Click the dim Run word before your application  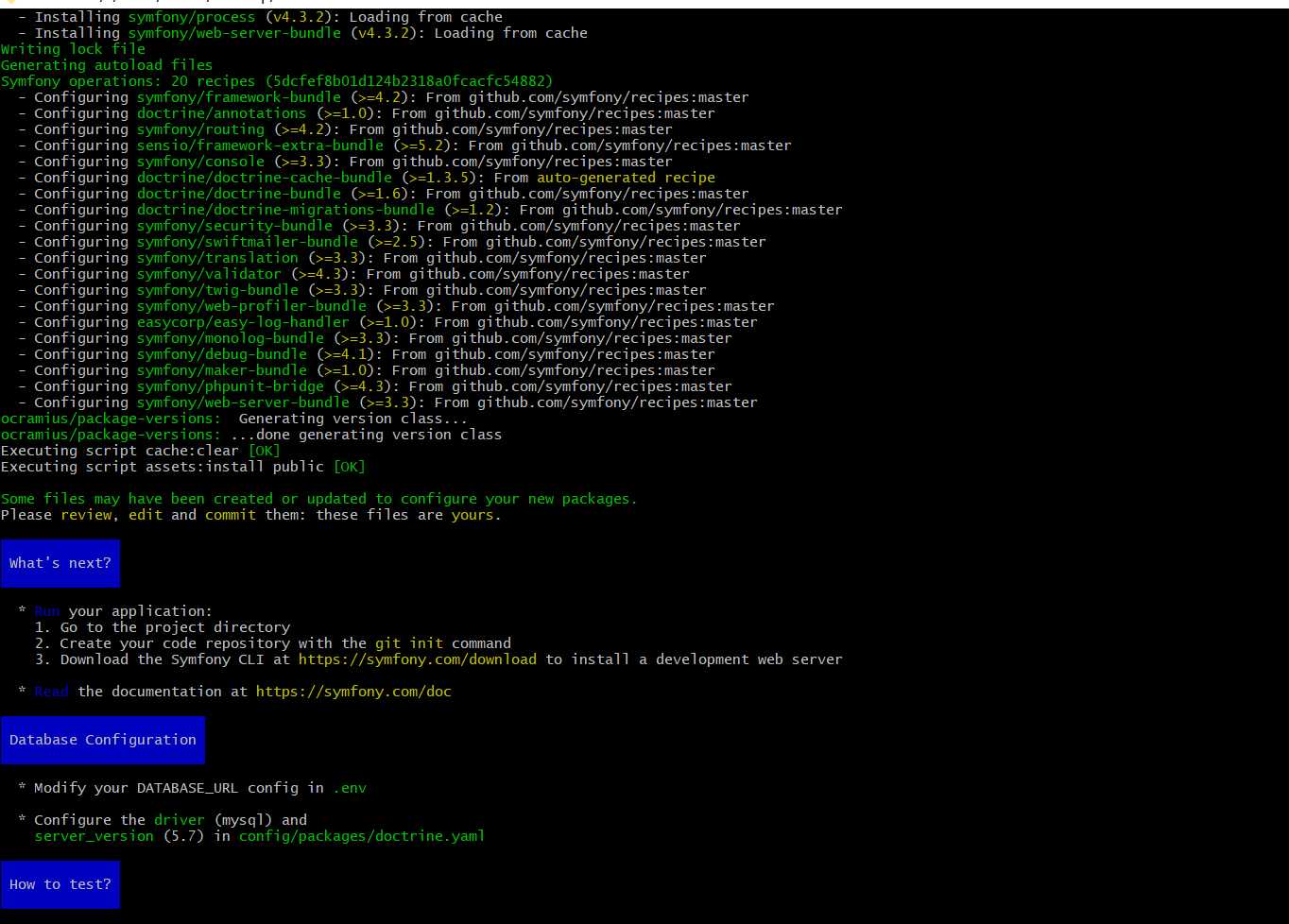click(x=47, y=611)
